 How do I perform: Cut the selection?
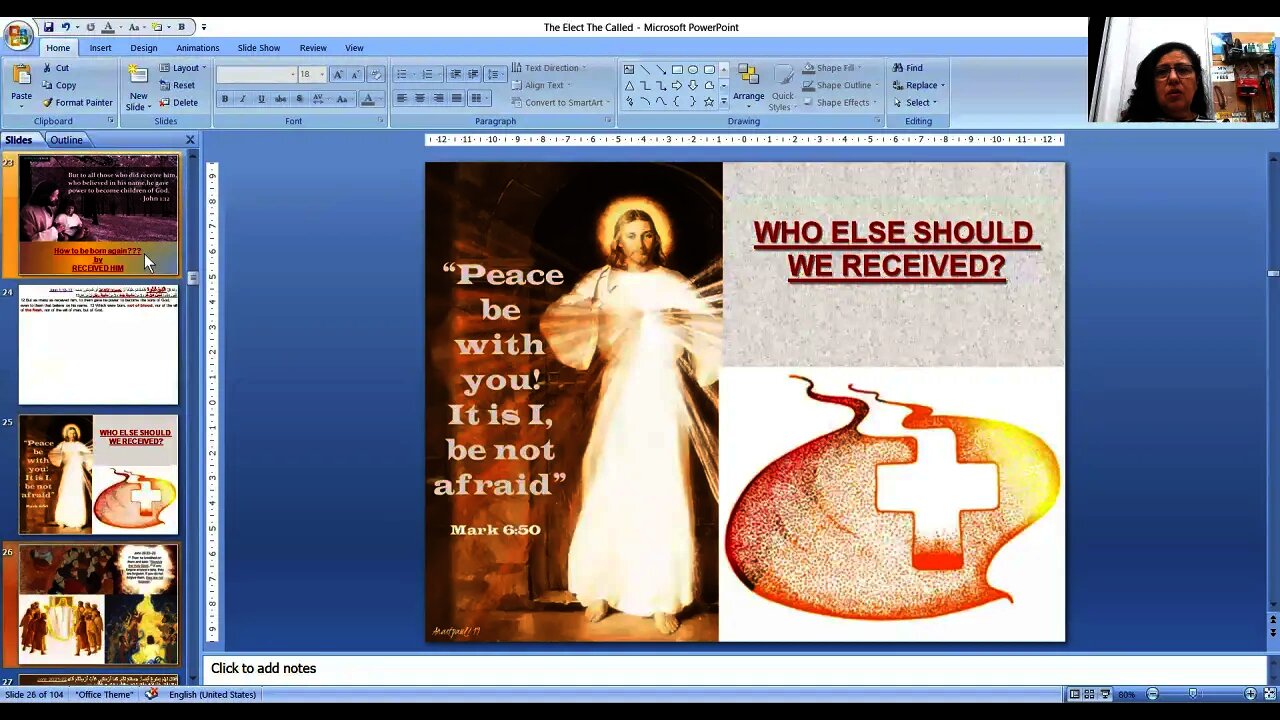pyautogui.click(x=56, y=68)
